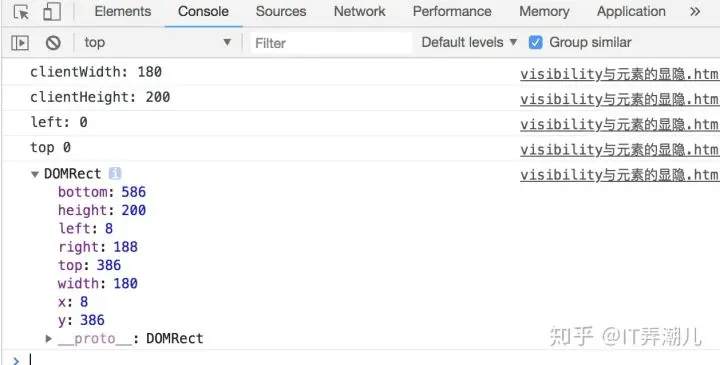This screenshot has height=365, width=720.
Task: Switch to the Network tab
Action: tap(360, 11)
